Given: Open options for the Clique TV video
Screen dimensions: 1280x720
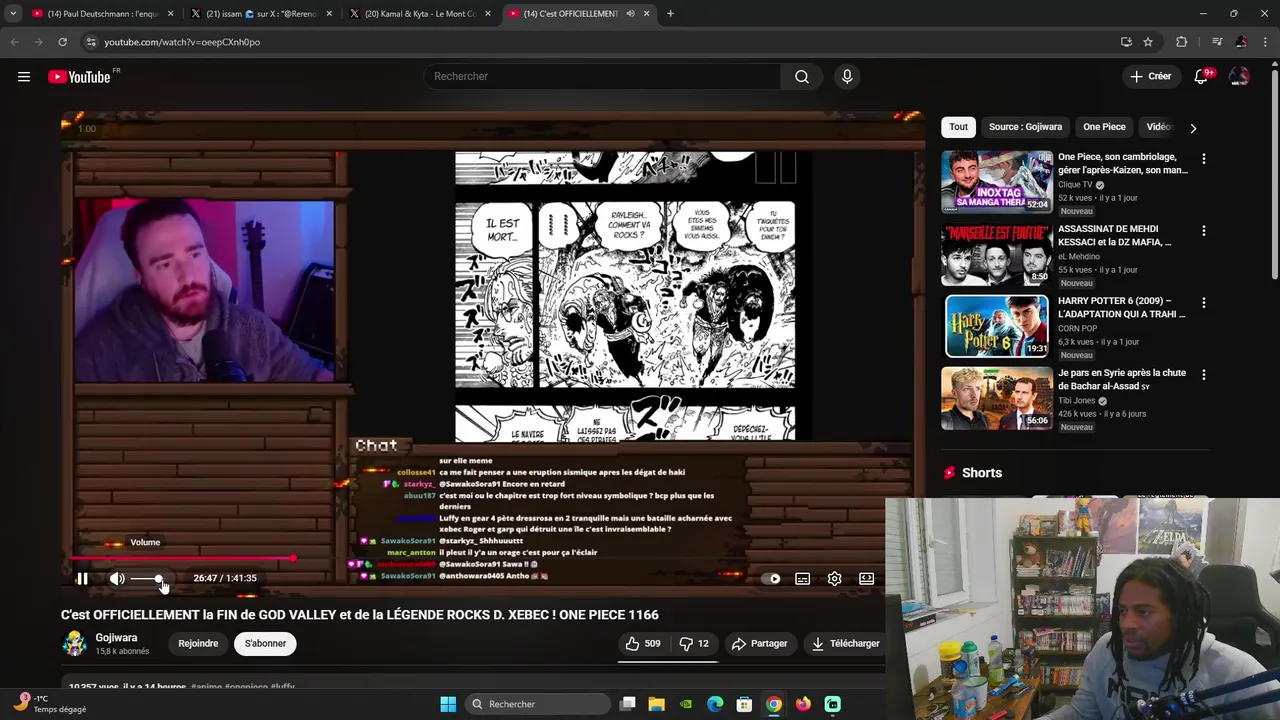Looking at the screenshot, I should [x=1203, y=159].
